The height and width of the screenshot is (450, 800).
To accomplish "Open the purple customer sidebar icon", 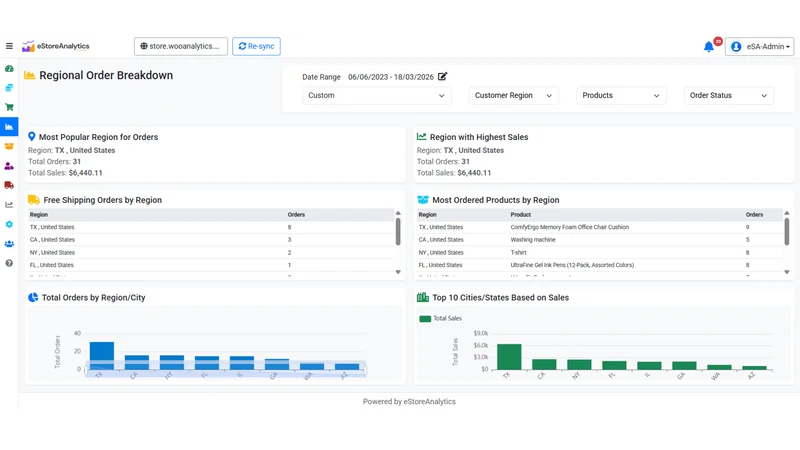I will coord(9,166).
